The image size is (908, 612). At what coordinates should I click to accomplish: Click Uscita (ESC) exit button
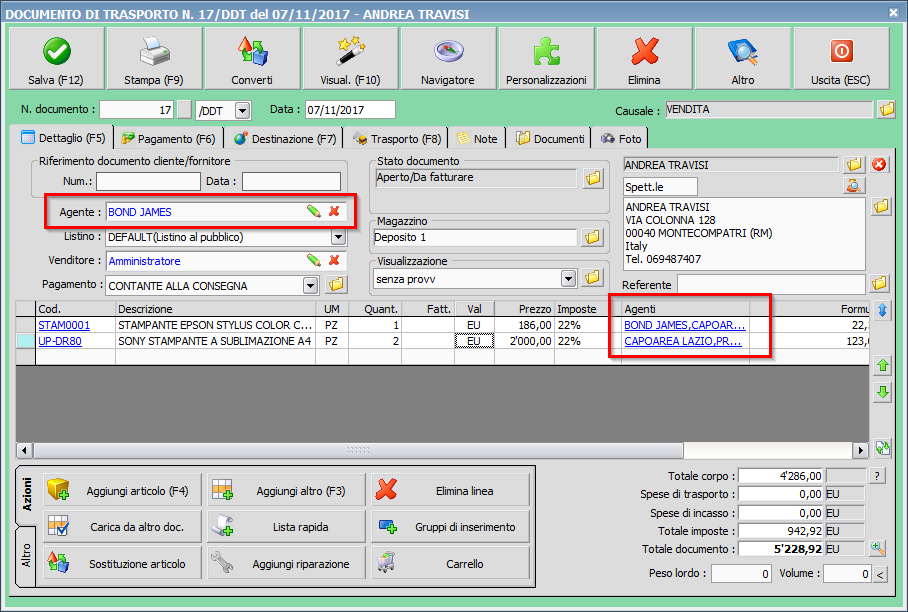[841, 58]
